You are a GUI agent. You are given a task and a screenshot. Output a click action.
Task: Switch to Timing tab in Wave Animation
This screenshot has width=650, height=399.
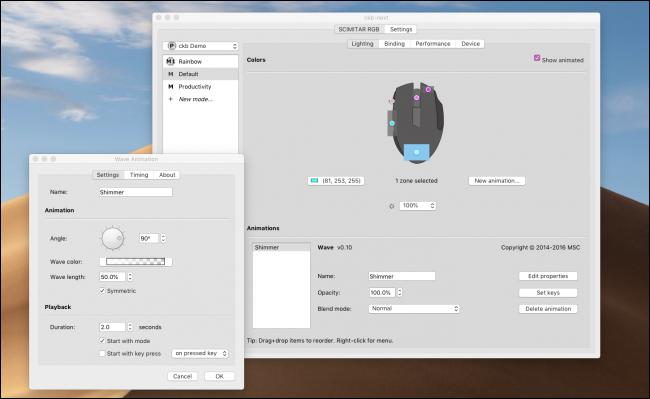[139, 175]
